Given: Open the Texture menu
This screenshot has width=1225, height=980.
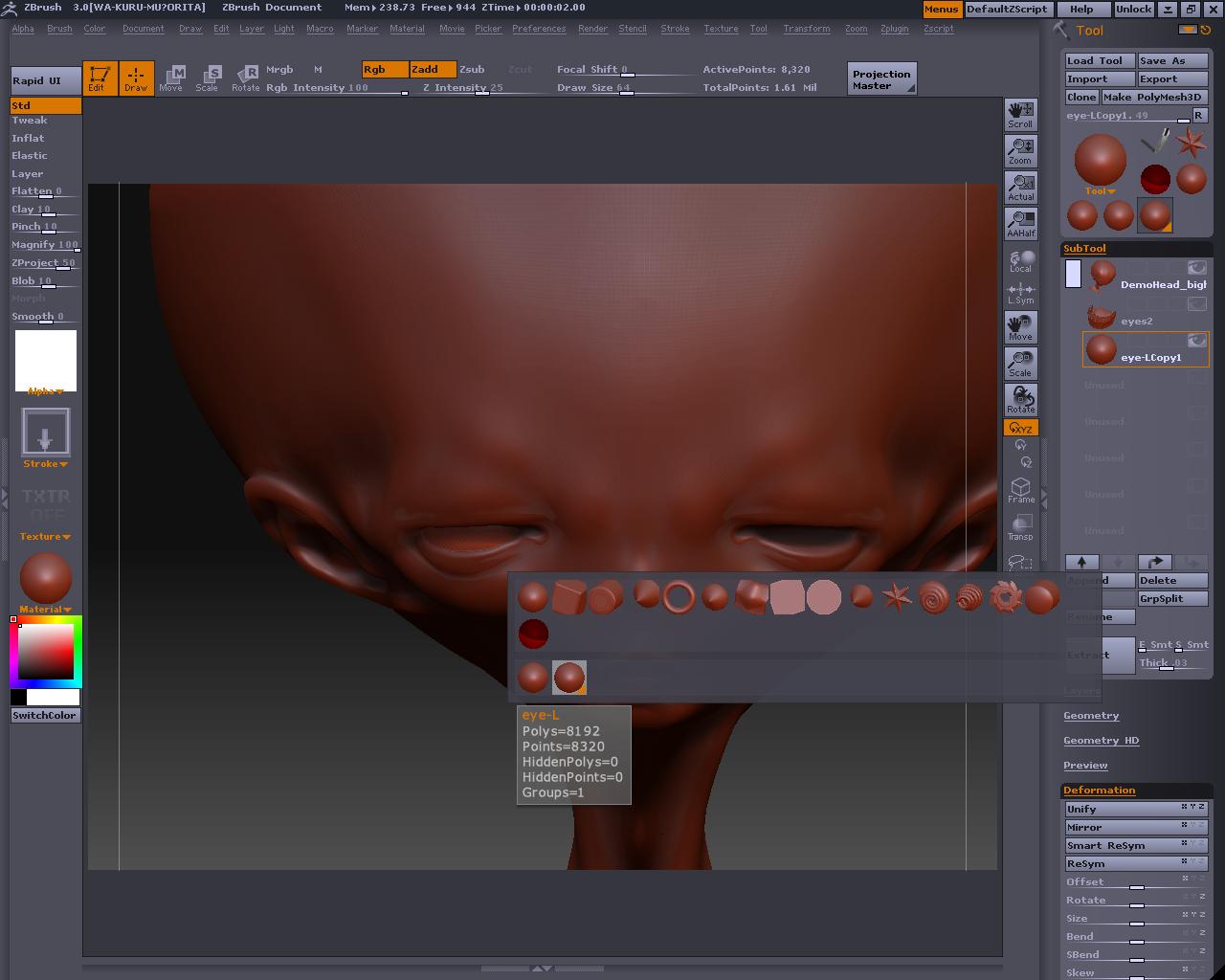Looking at the screenshot, I should point(721,29).
